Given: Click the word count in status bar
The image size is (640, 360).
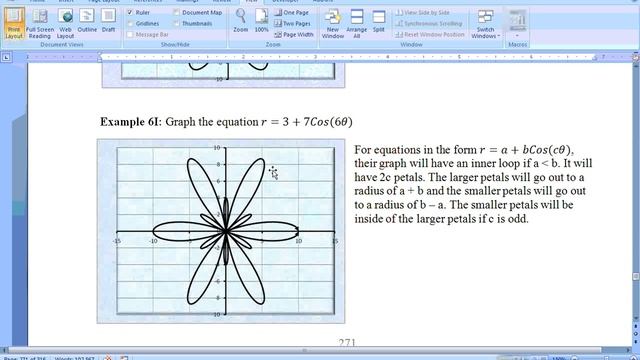Looking at the screenshot, I should (x=74, y=358).
